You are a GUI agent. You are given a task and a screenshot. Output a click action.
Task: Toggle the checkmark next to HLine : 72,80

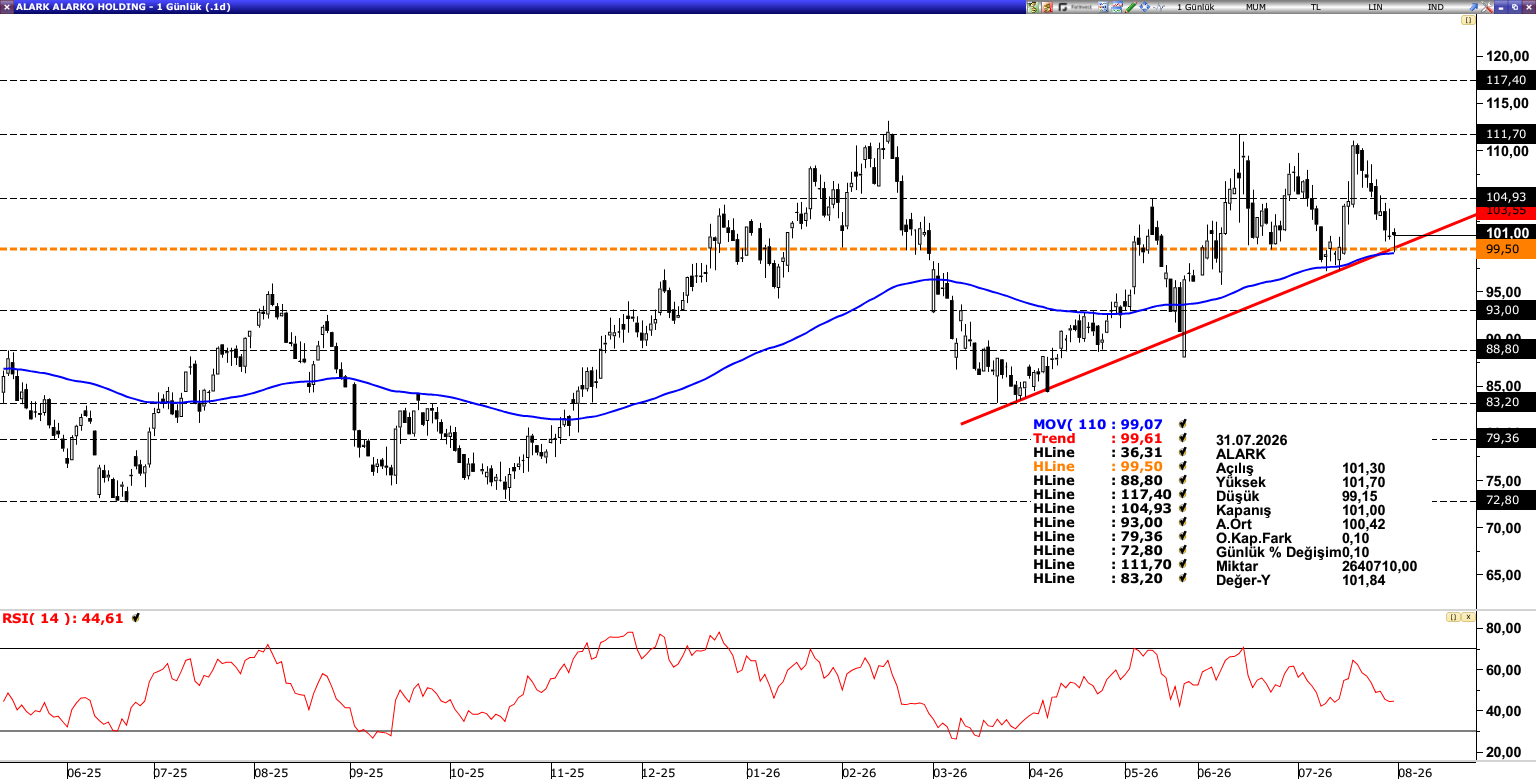[1184, 551]
